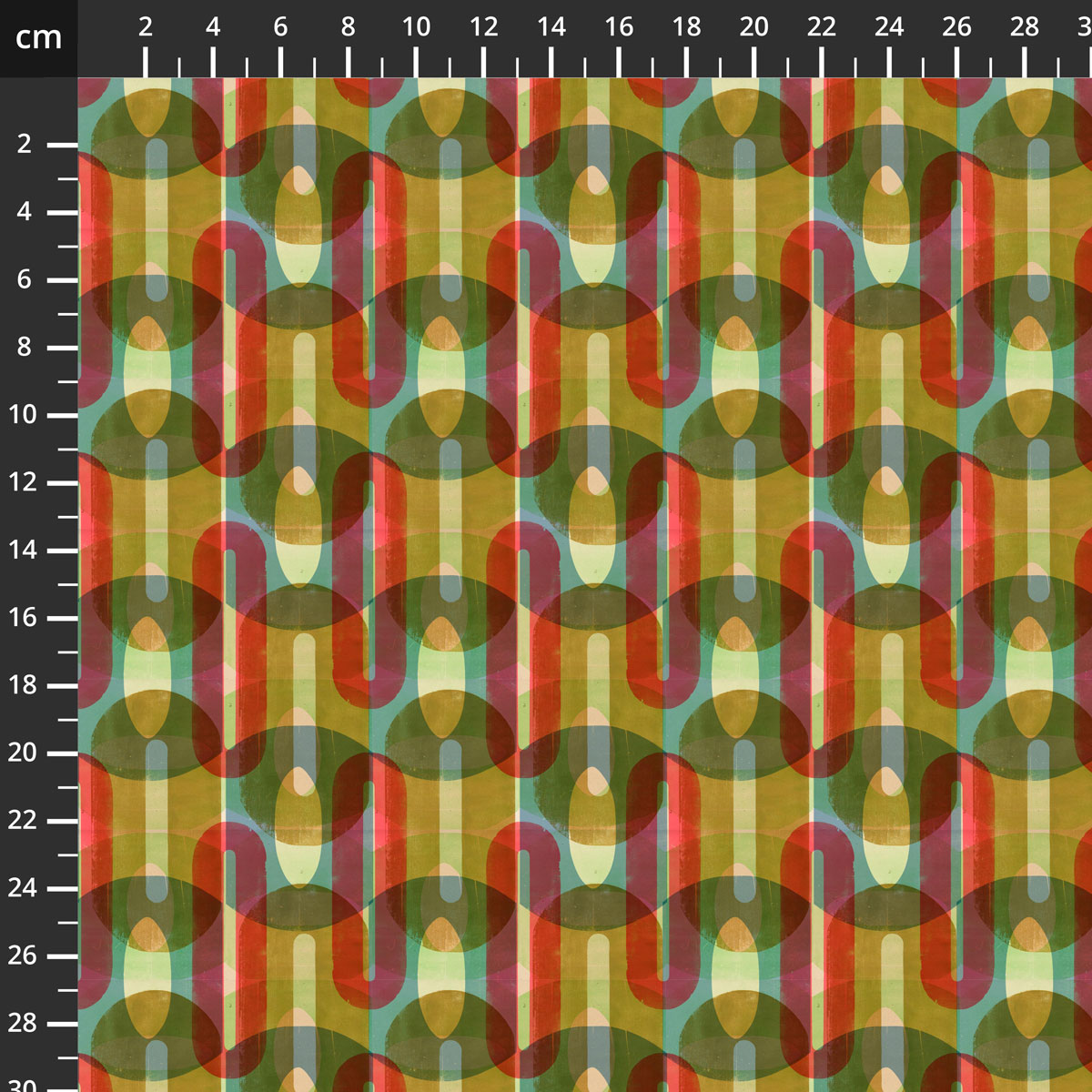Select the 20 mark on the left ruler
Screen dimensions: 1092x1092
(24, 753)
